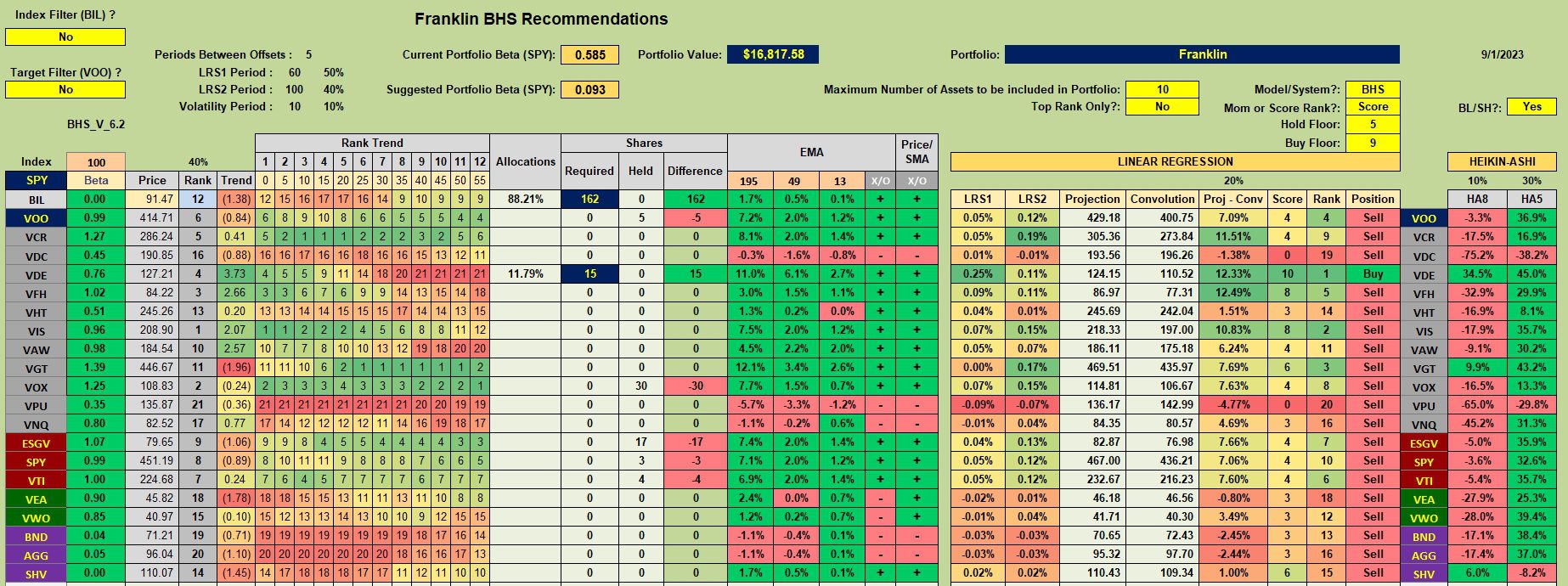Select the VOX held shares value 30
This screenshot has height=586, width=1568.
click(640, 386)
